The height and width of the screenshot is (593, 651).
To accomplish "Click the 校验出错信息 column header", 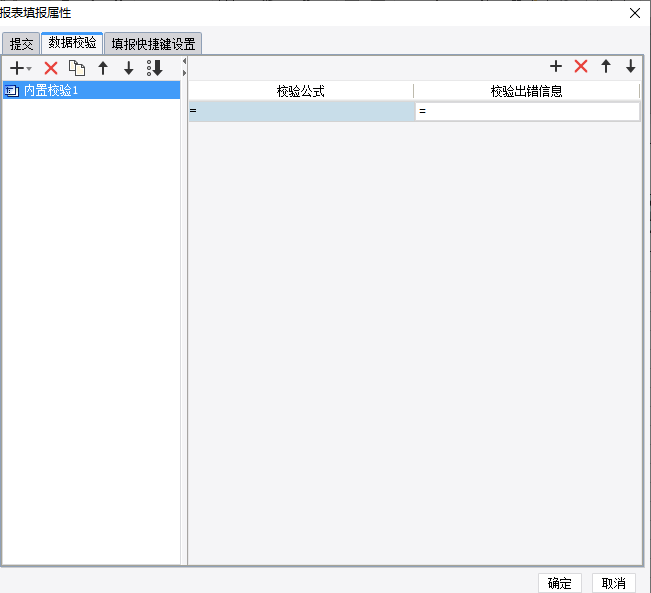I will [x=526, y=91].
